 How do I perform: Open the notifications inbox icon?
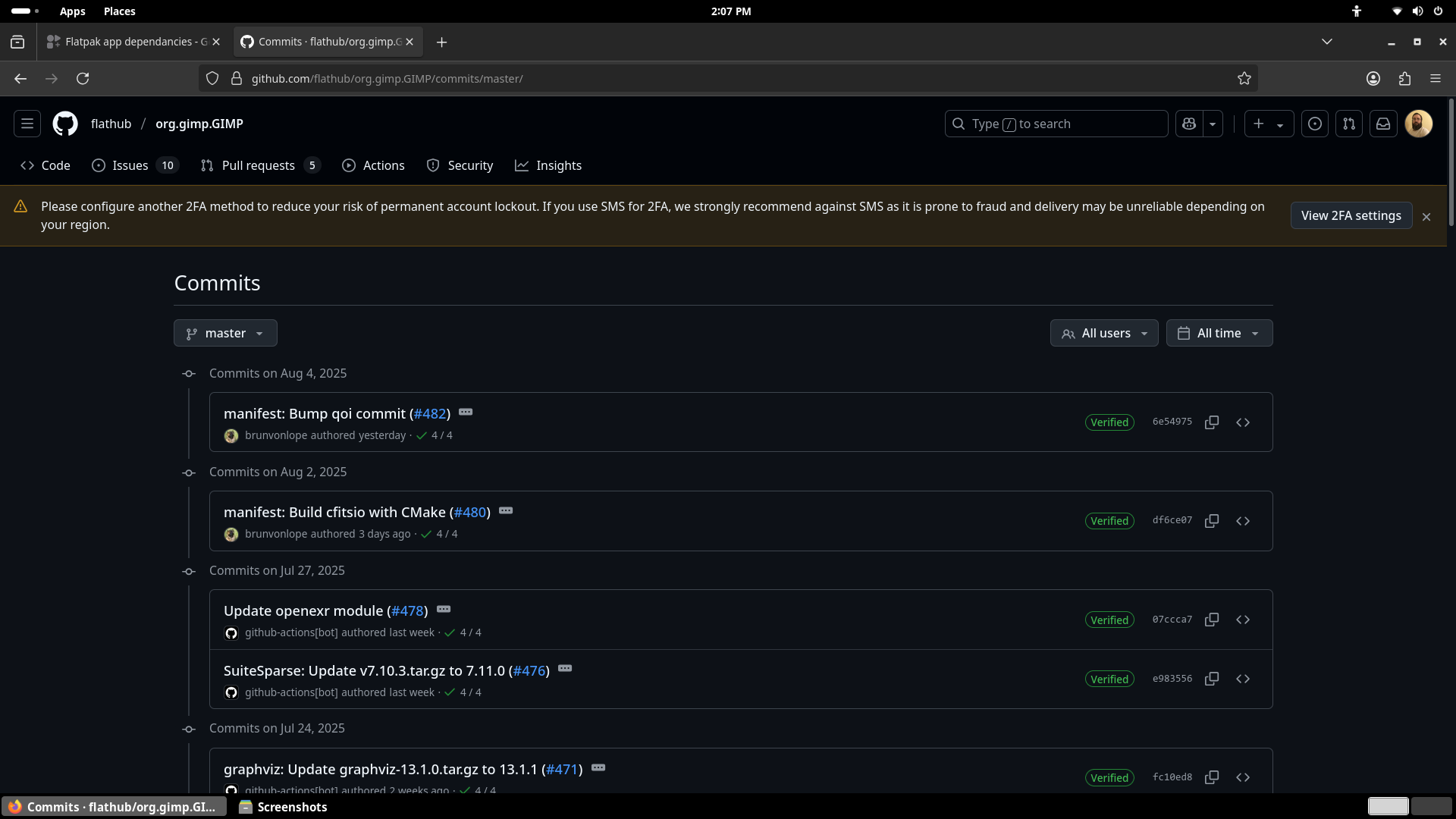[1383, 124]
